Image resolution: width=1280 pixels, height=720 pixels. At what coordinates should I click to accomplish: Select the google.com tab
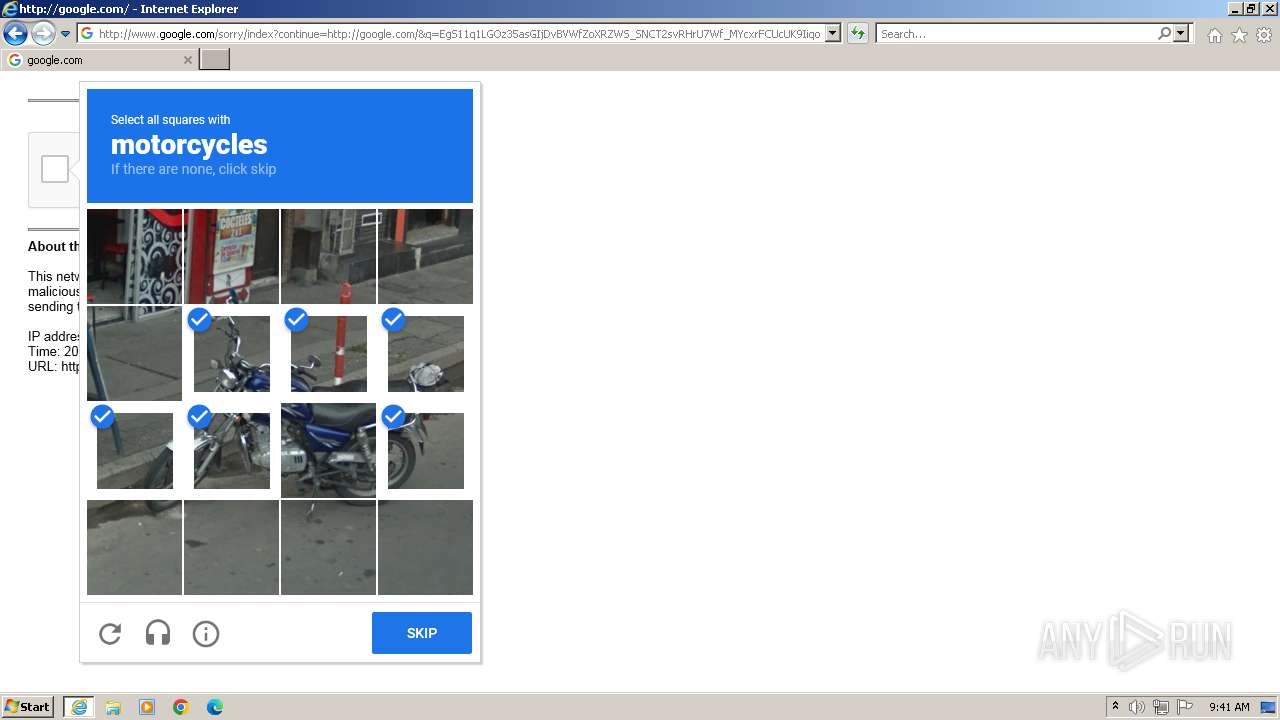tap(100, 60)
